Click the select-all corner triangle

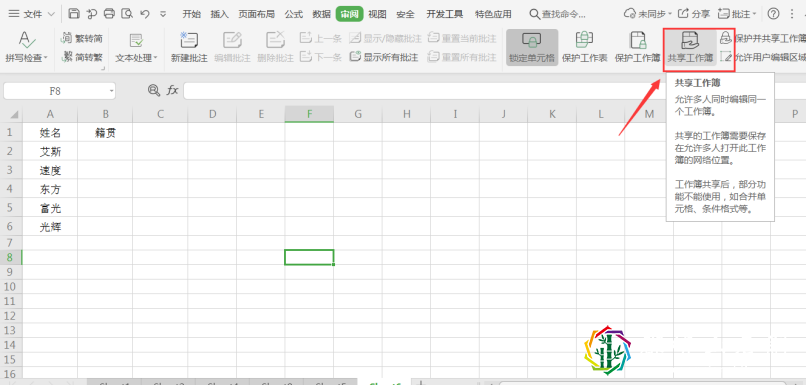click(14, 115)
